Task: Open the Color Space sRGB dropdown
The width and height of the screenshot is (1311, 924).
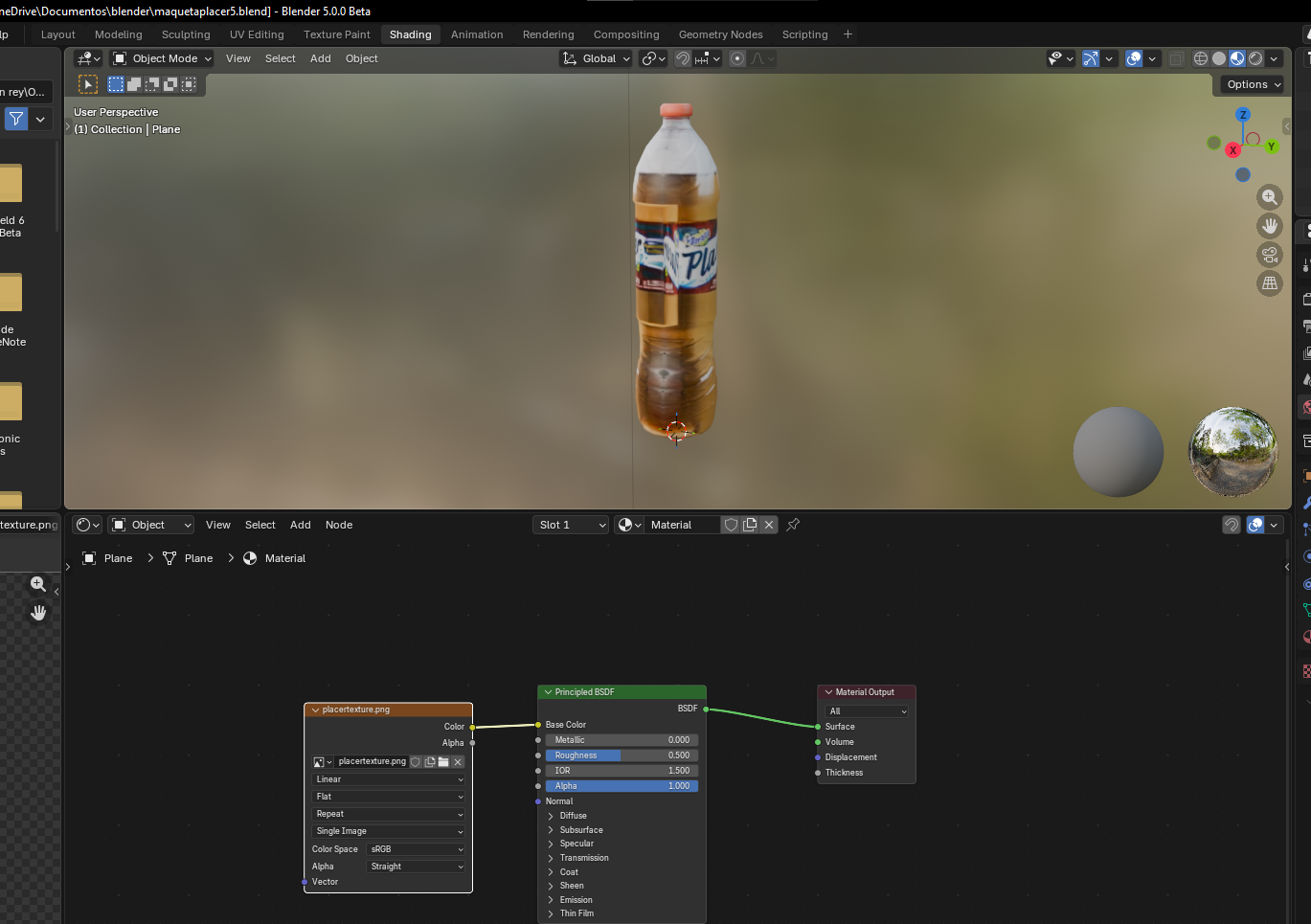Action: point(416,849)
